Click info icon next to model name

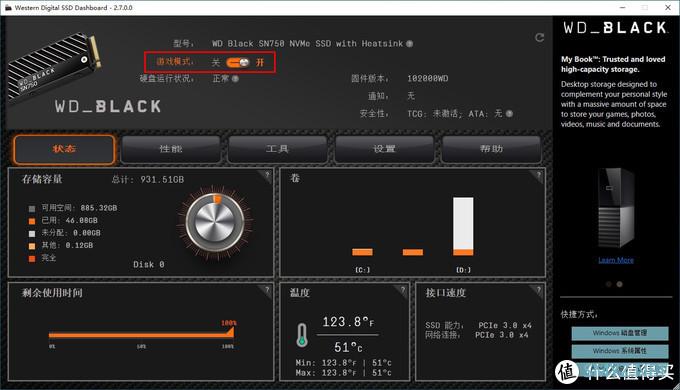(x=409, y=44)
